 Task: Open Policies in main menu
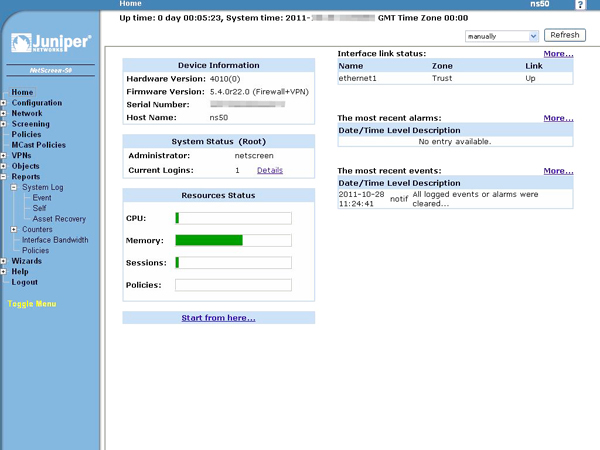[x=26, y=134]
